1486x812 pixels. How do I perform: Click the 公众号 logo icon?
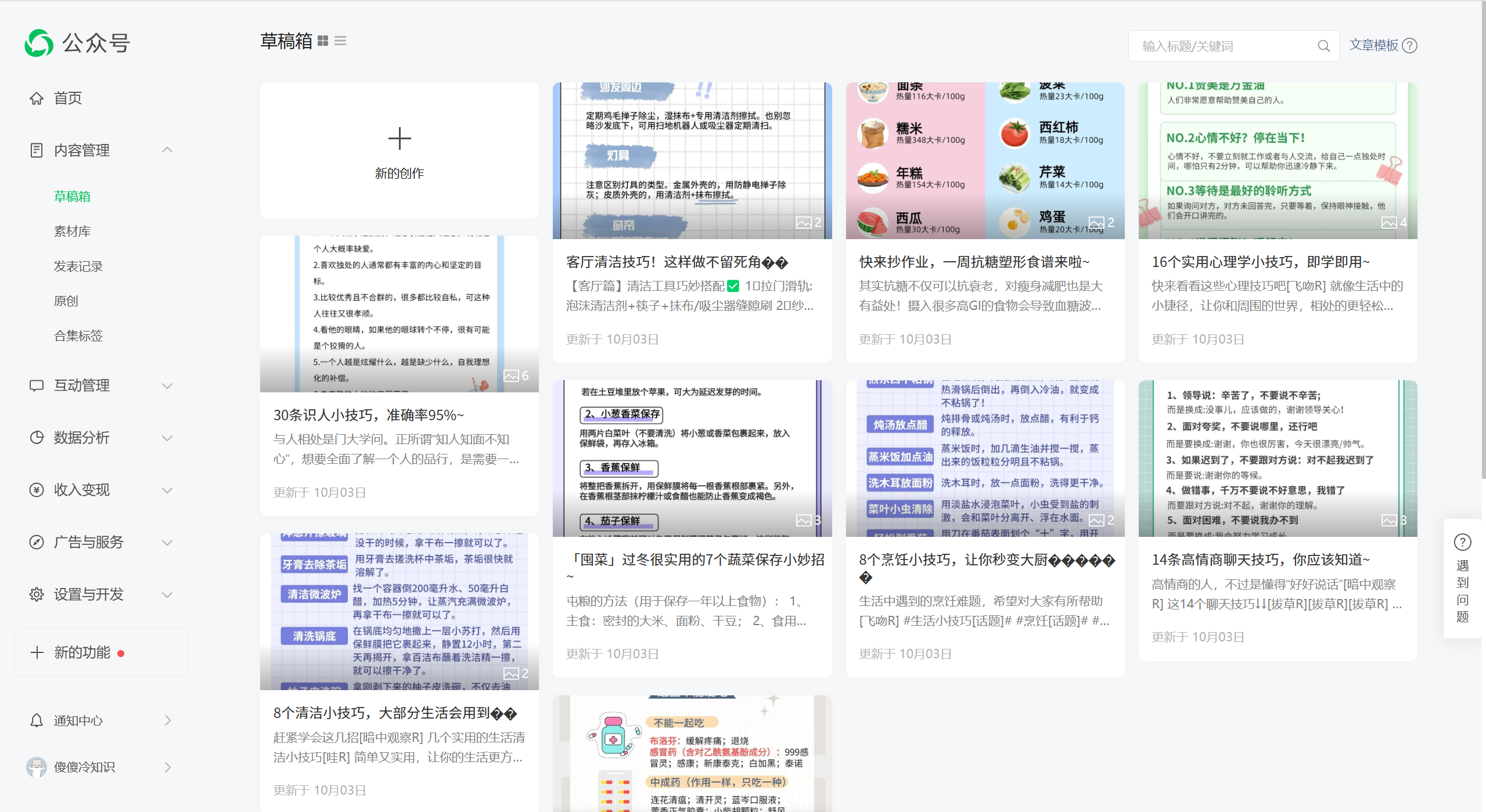[x=39, y=43]
